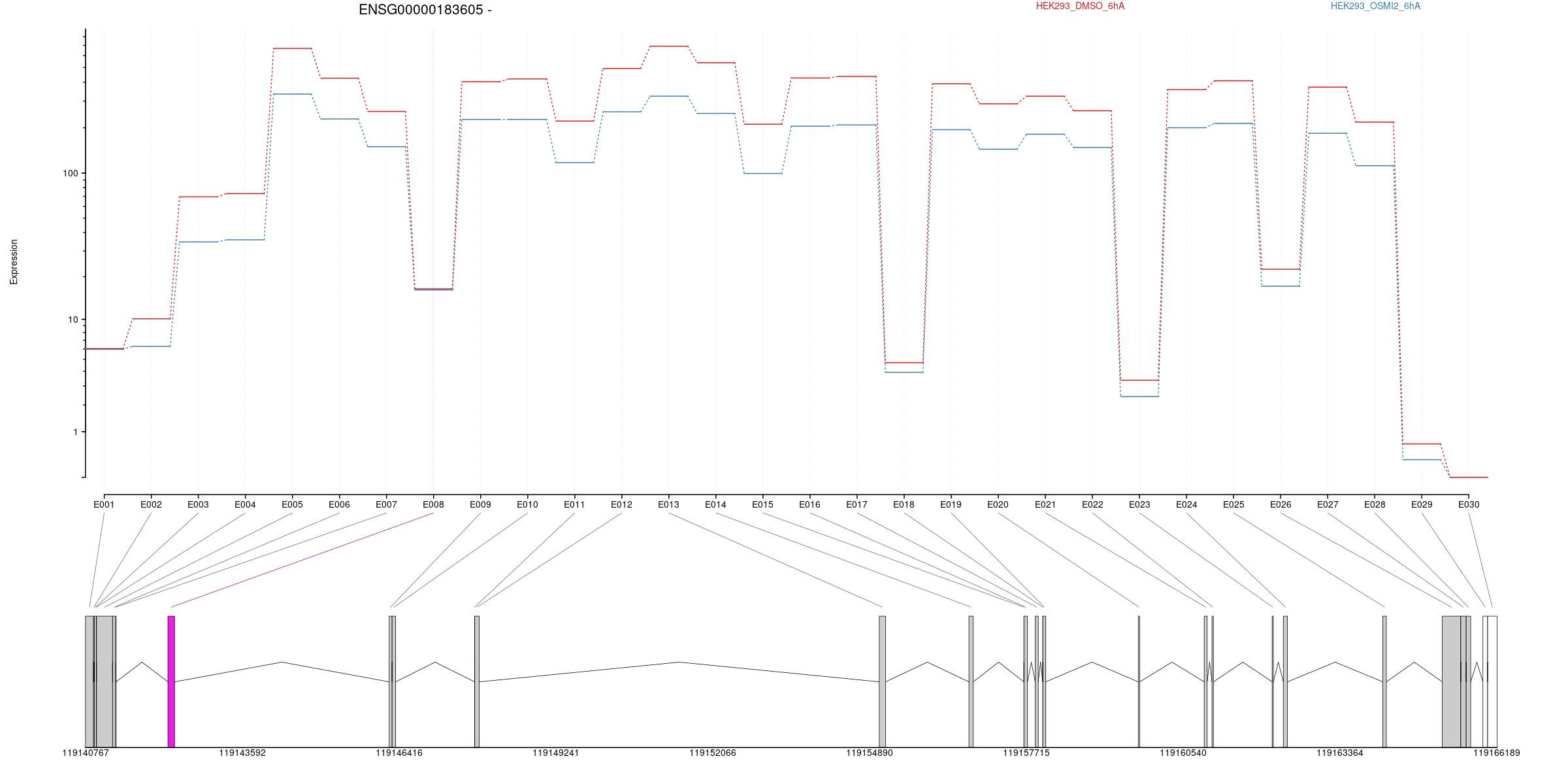Viewport: 1568px width, 784px height.
Task: Click exon label E007
Action: 386,504
